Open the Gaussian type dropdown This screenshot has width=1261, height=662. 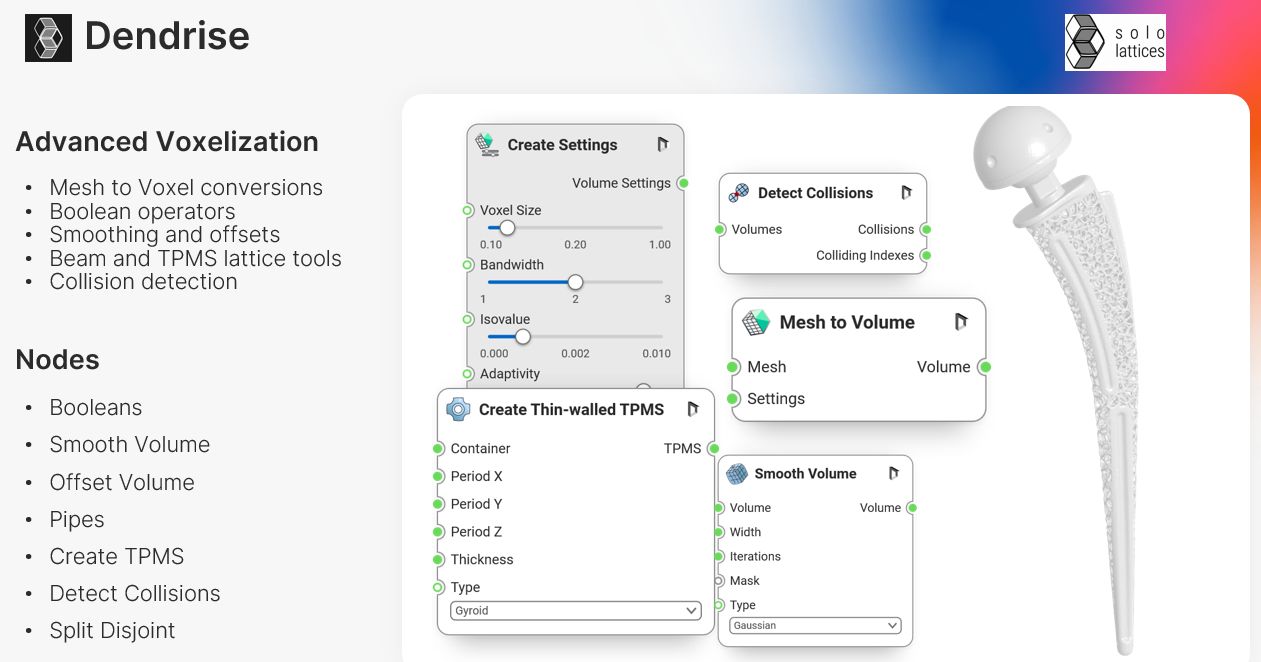pyautogui.click(x=815, y=626)
